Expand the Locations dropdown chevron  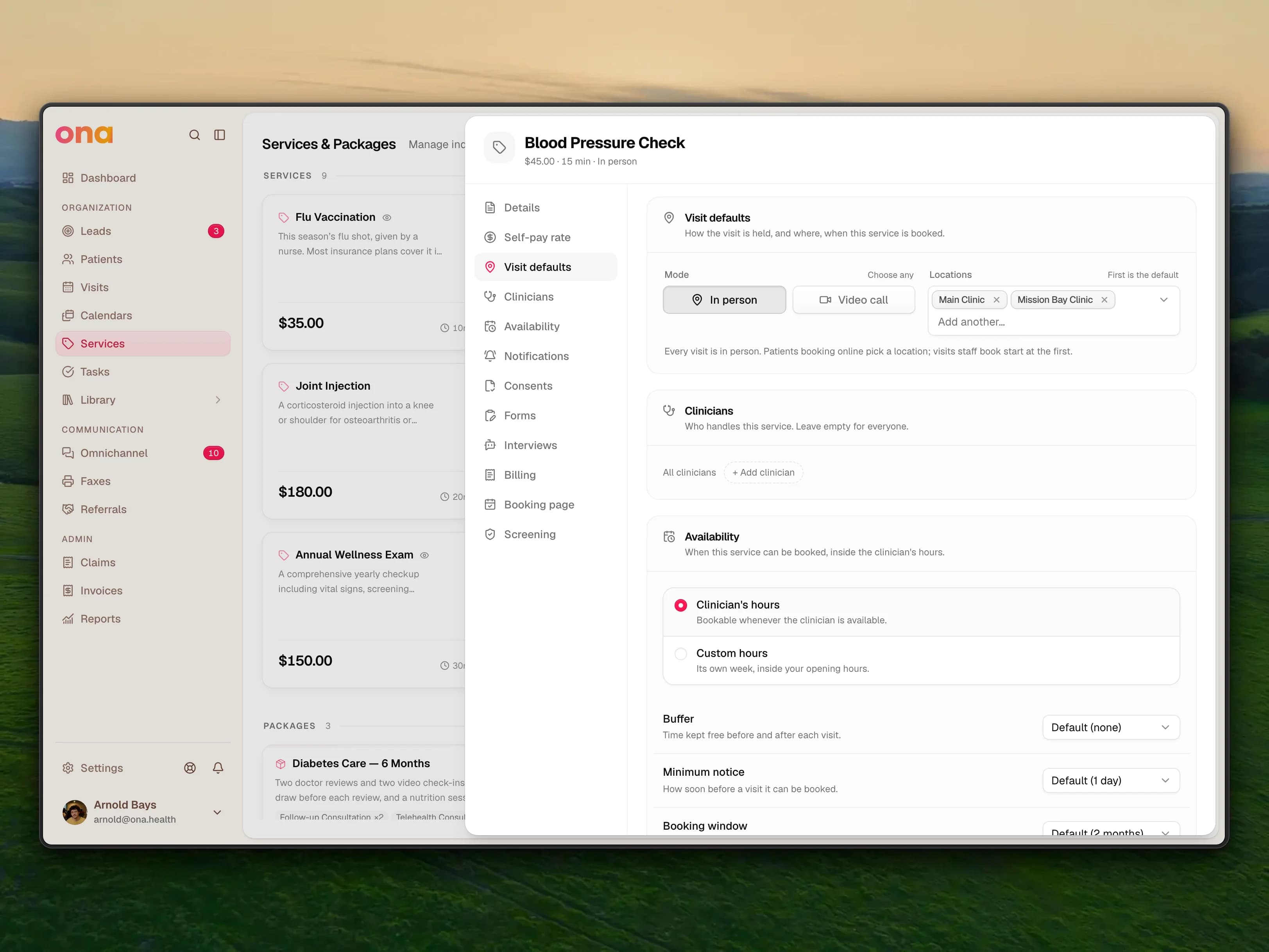[x=1163, y=300]
